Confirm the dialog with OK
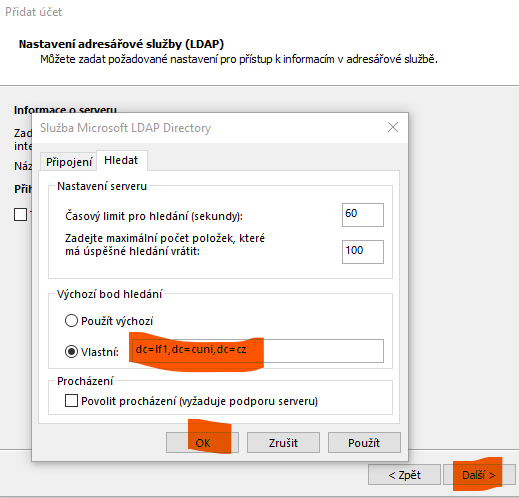 pos(202,443)
